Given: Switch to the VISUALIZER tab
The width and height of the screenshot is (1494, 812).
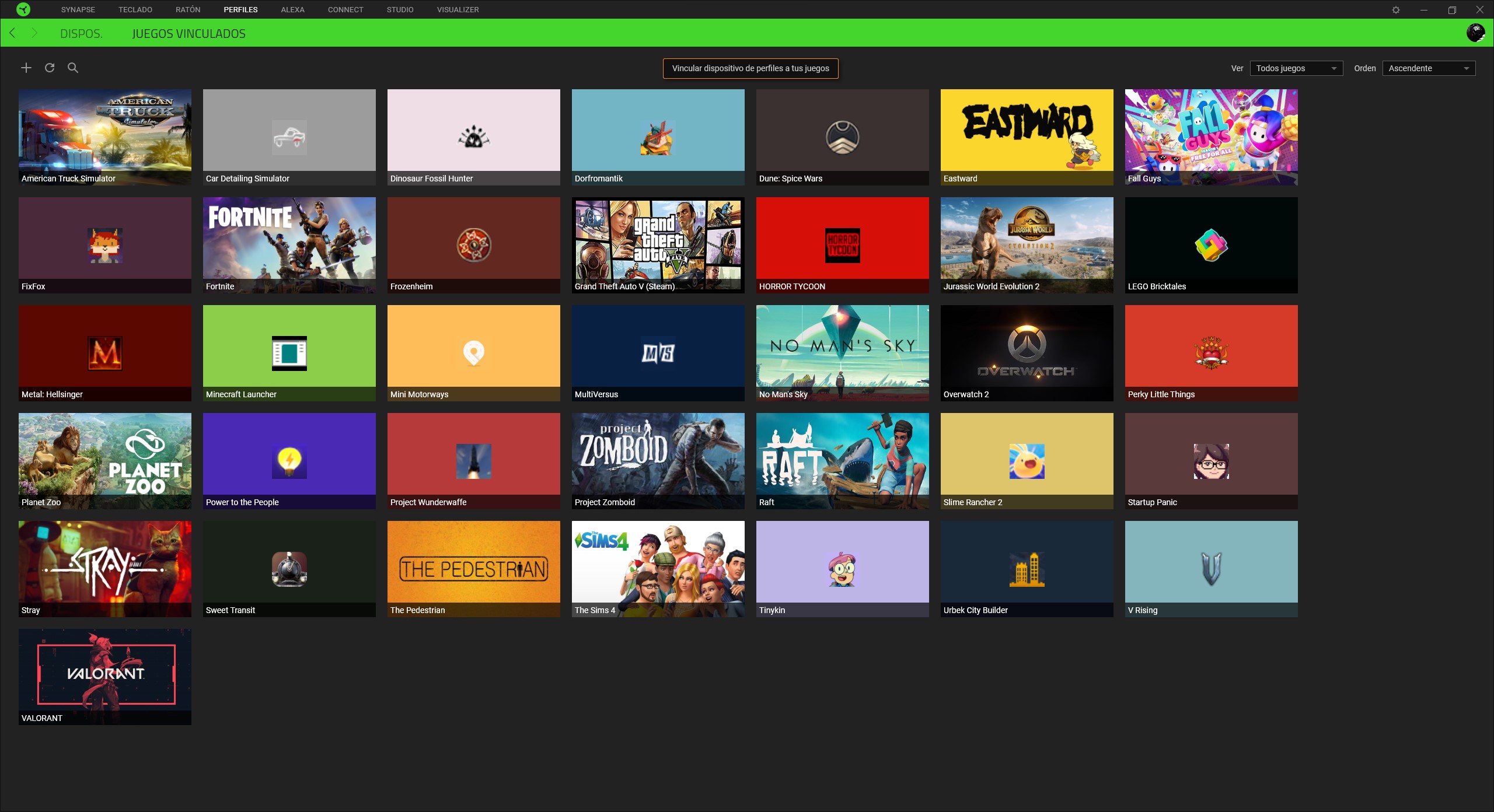Looking at the screenshot, I should pos(458,10).
